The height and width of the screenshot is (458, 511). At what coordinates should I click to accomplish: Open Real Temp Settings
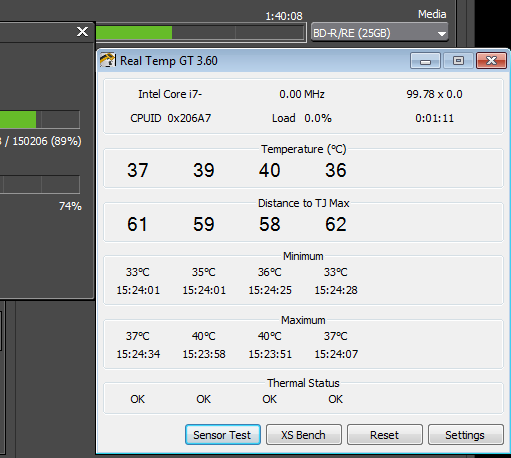coord(465,435)
